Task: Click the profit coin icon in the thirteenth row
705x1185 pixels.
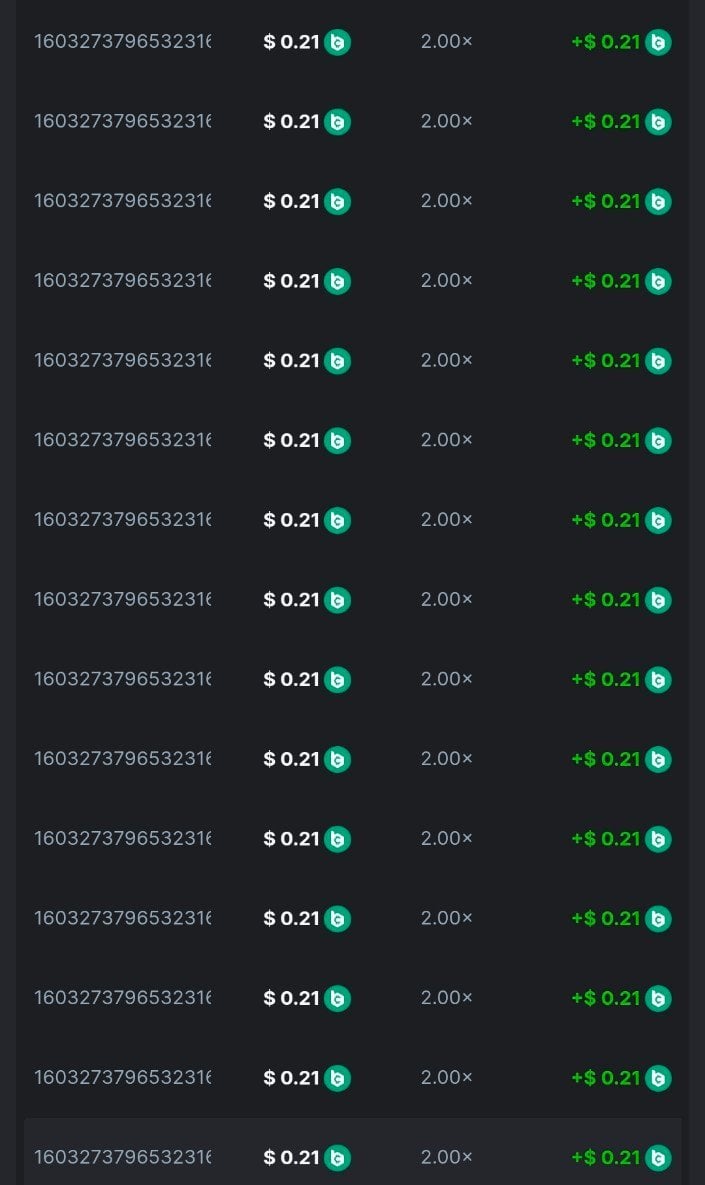Action: click(658, 999)
